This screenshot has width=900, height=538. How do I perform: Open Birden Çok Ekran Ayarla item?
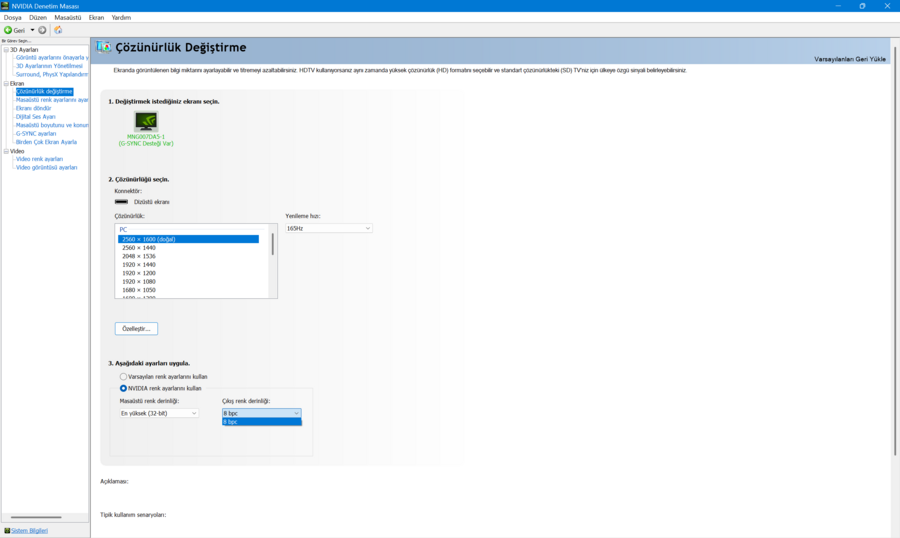coord(46,142)
